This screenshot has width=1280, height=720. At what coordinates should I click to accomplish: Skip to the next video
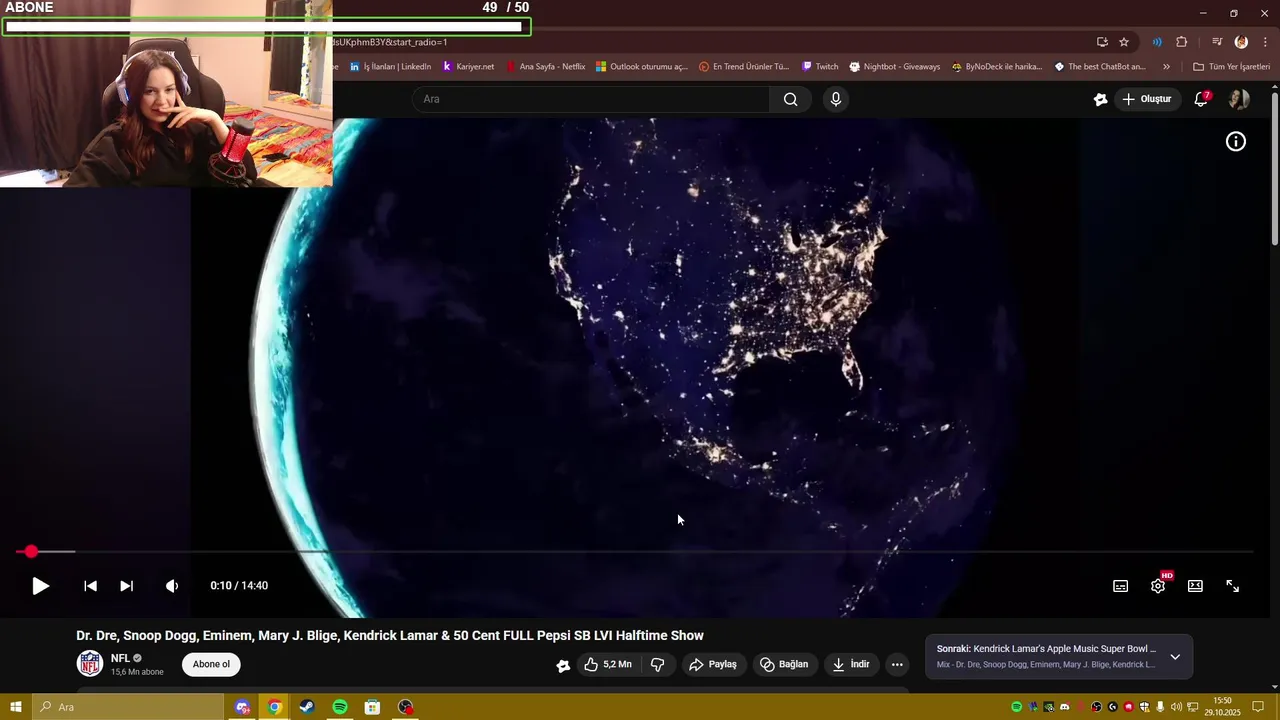coord(126,586)
